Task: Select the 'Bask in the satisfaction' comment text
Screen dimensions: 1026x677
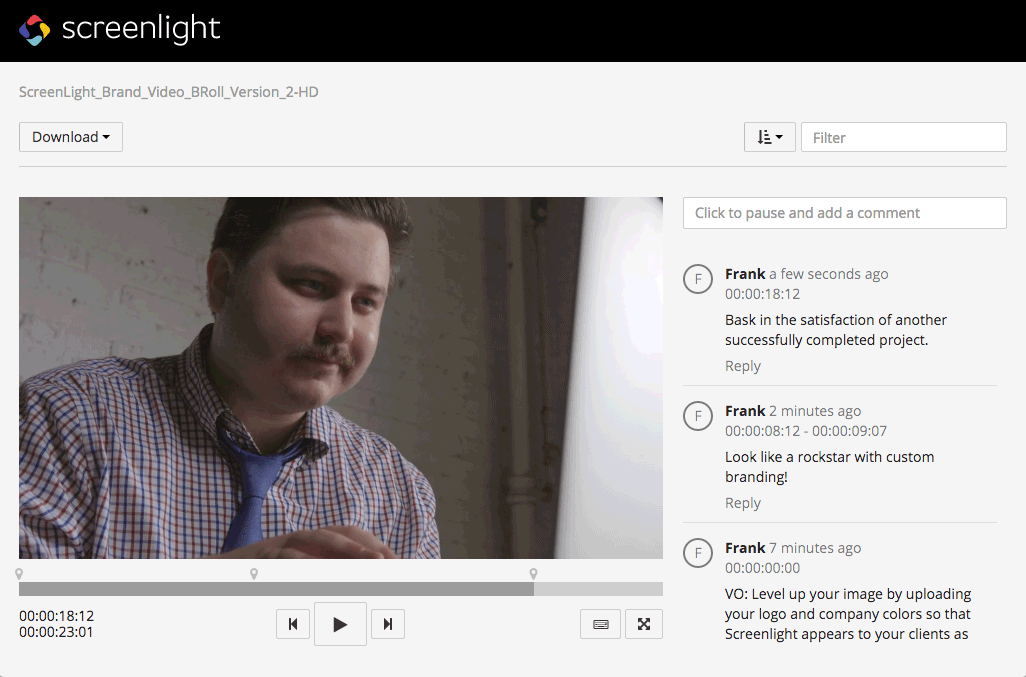Action: pyautogui.click(x=836, y=330)
